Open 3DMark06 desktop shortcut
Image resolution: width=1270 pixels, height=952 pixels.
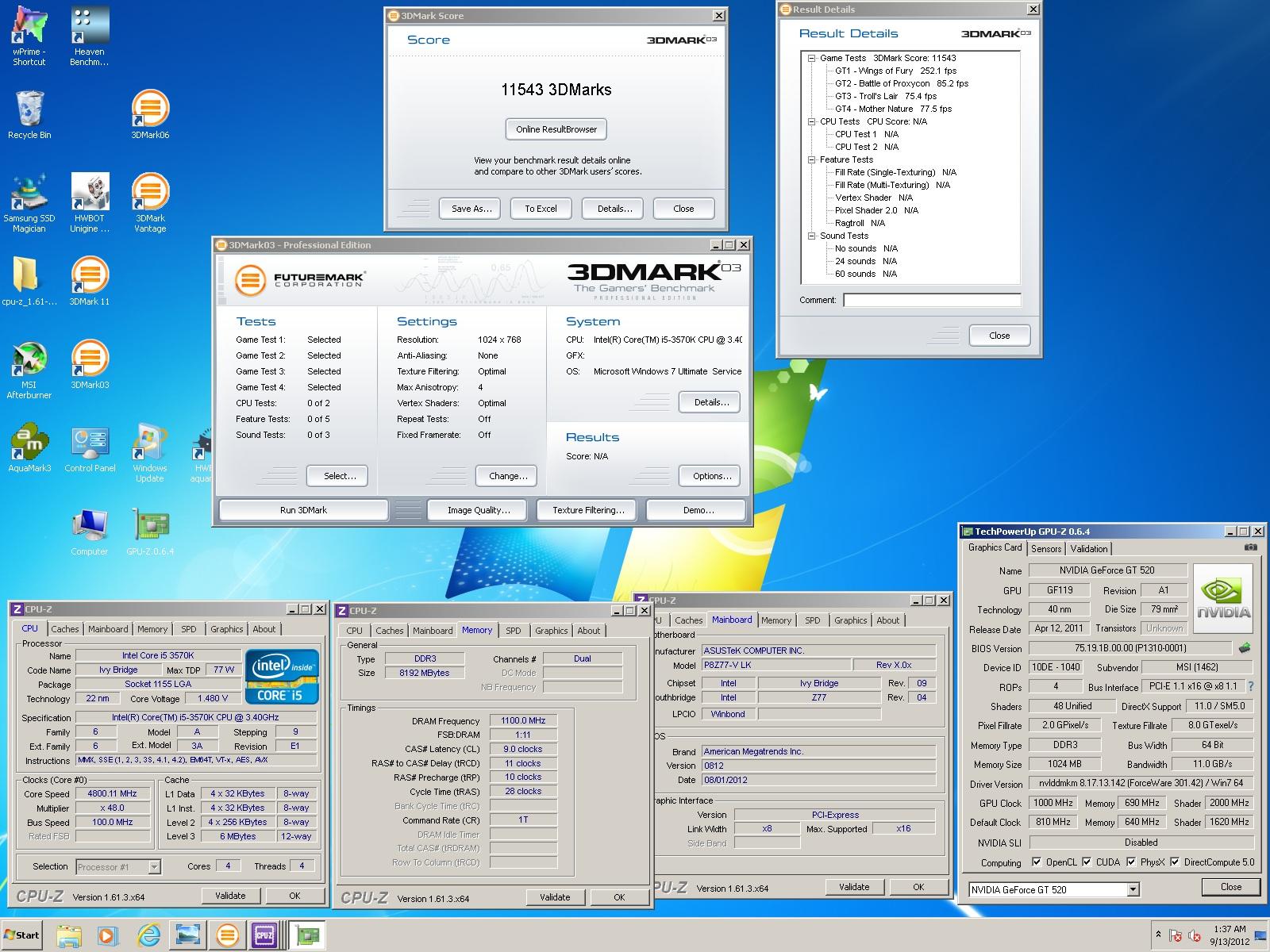coord(150,113)
